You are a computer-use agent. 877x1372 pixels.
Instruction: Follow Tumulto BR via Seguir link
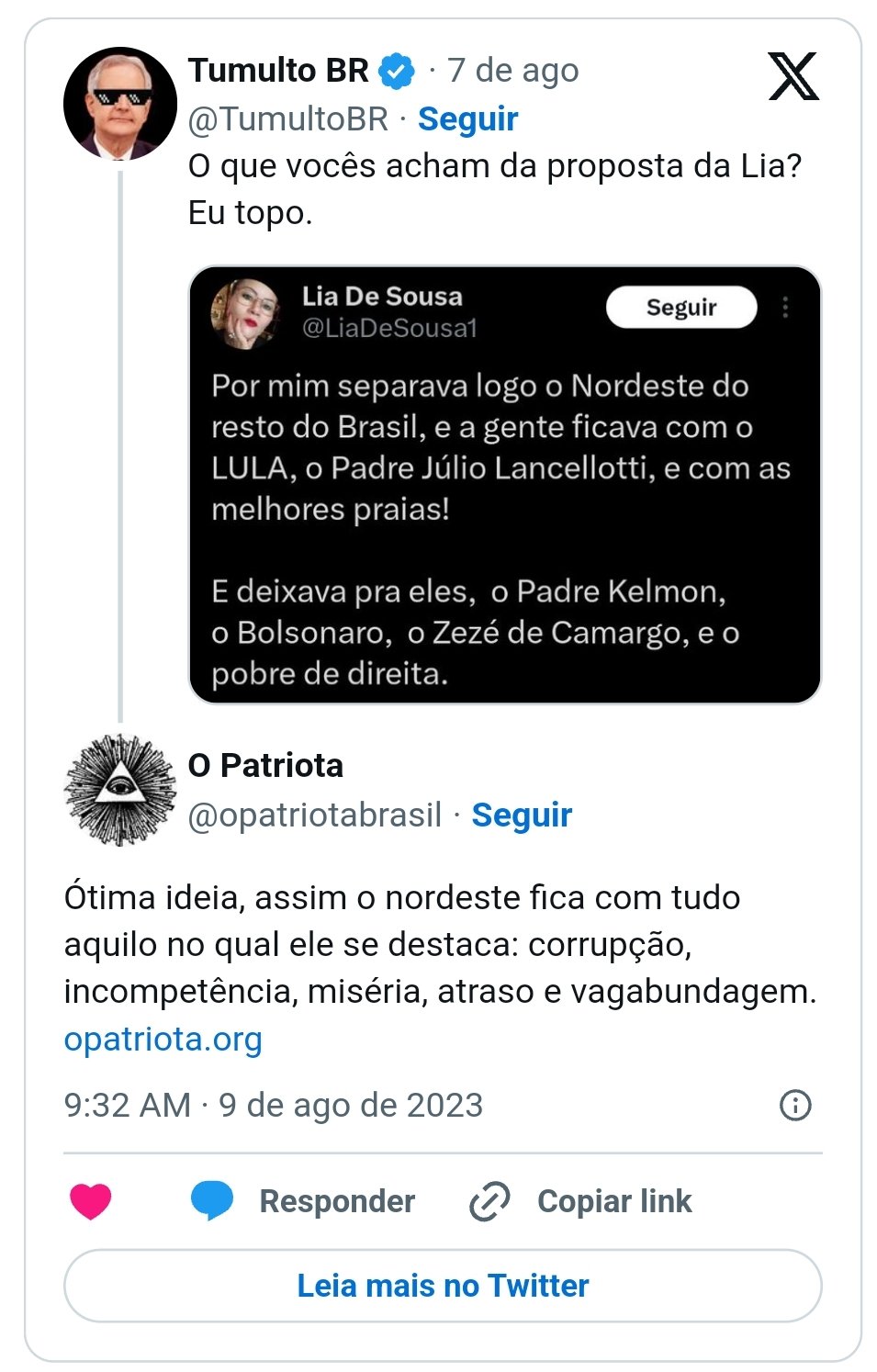[x=467, y=118]
